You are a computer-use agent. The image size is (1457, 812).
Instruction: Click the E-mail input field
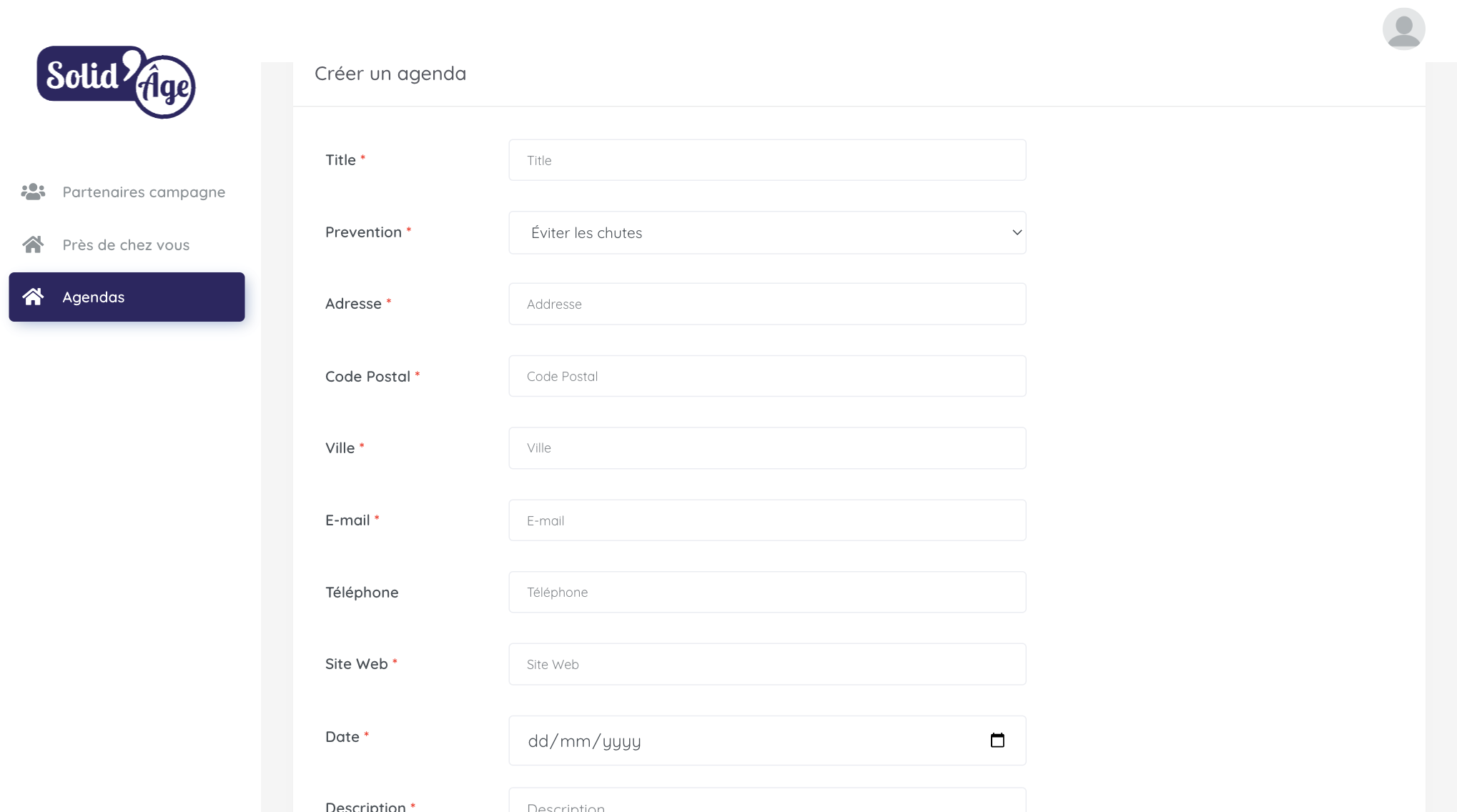(766, 520)
